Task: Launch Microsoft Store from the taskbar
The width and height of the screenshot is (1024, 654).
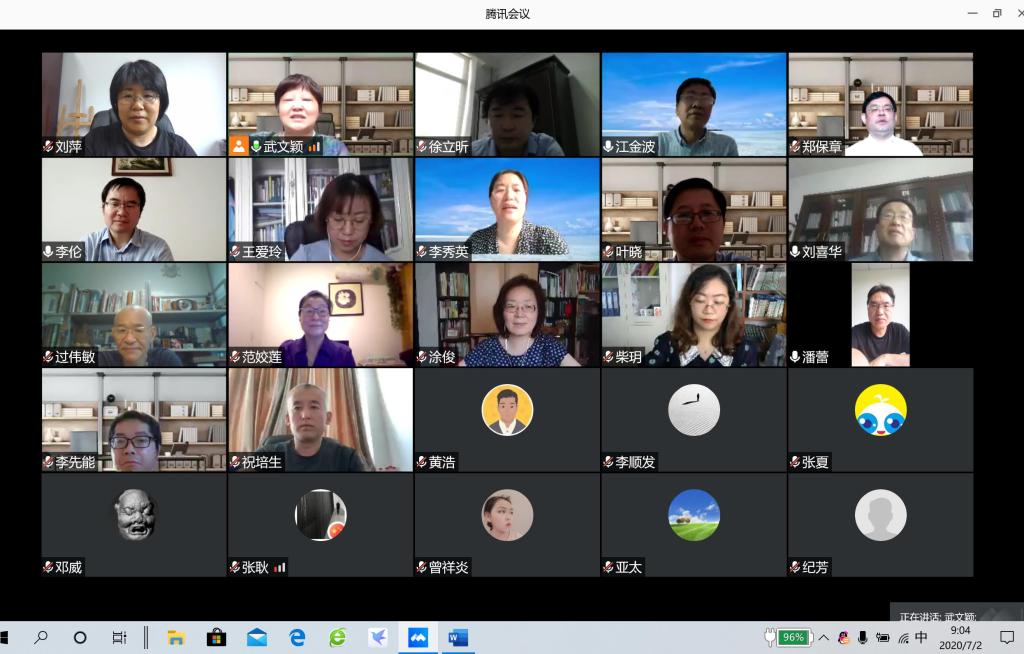Action: click(216, 638)
